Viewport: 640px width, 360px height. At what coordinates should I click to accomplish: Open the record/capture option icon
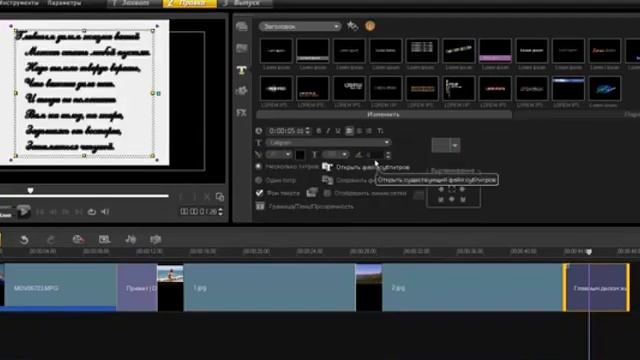point(78,240)
